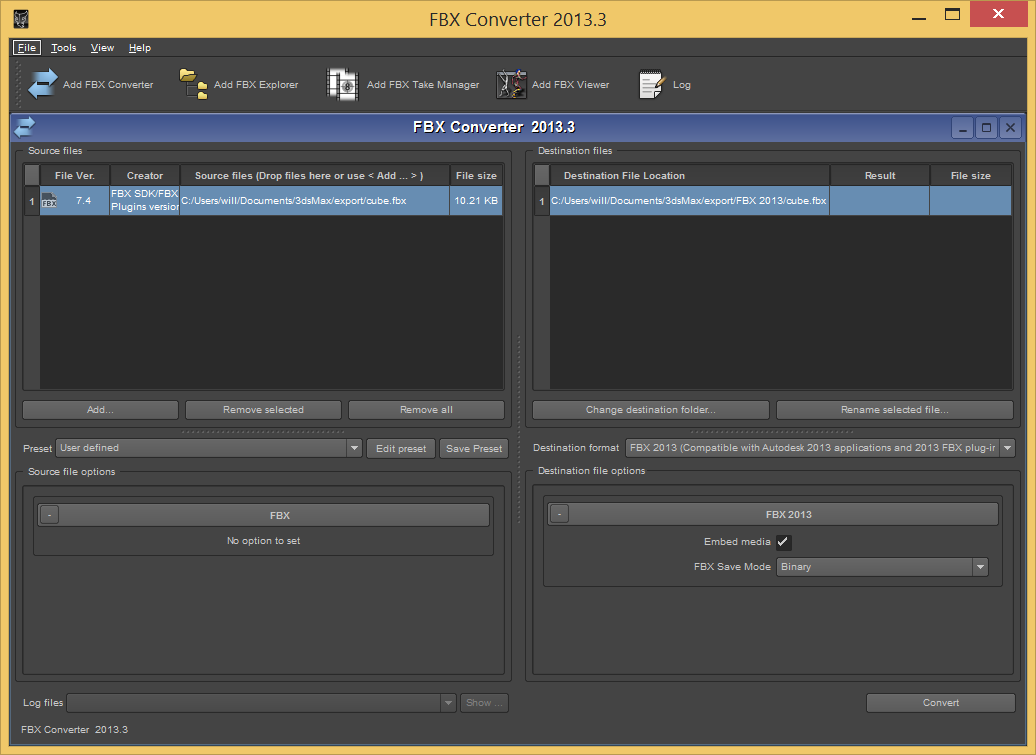Click Add FBX Explorer toolbar label
The height and width of the screenshot is (755, 1036).
(256, 85)
